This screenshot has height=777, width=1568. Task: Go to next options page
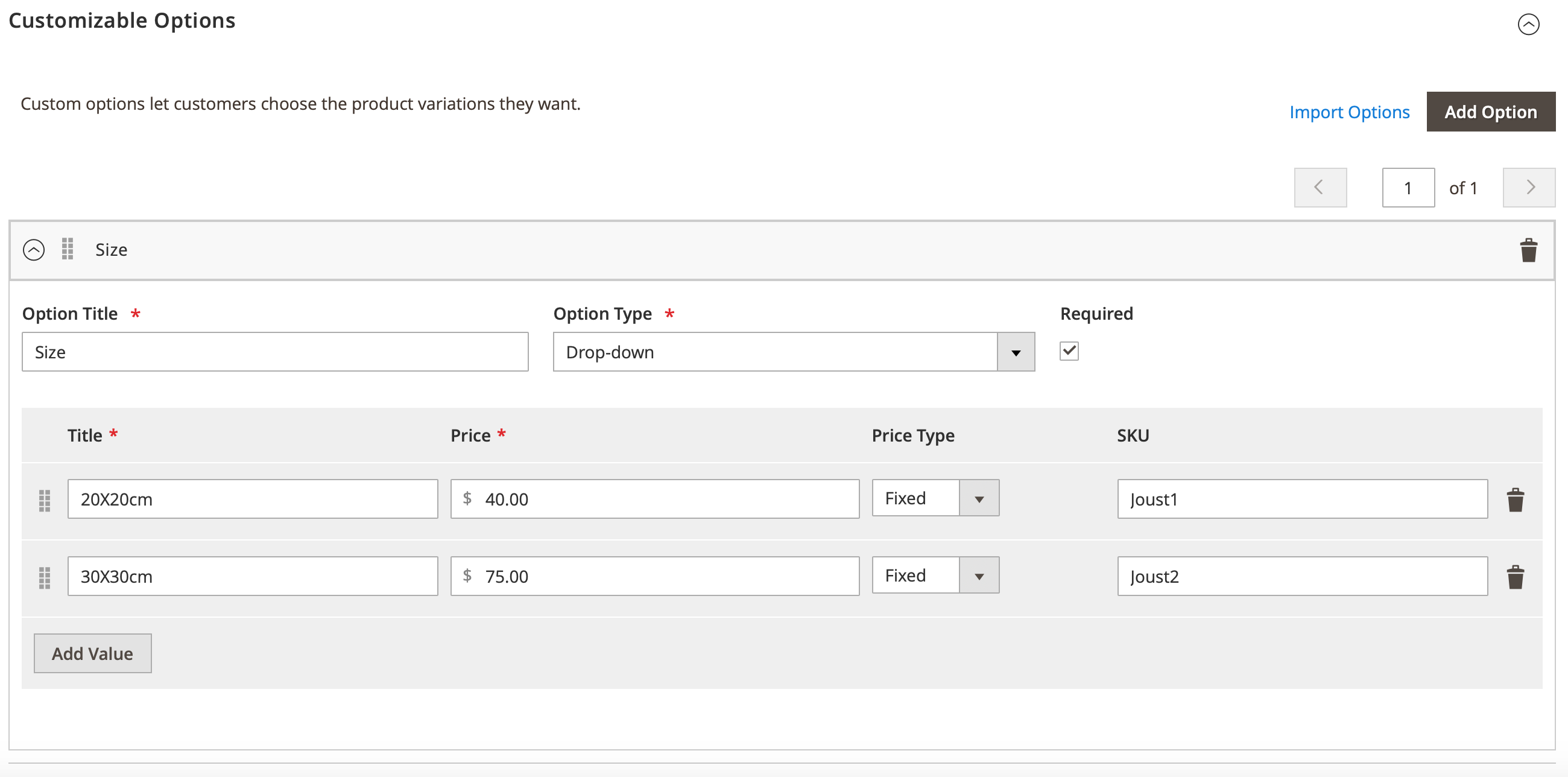[1528, 188]
